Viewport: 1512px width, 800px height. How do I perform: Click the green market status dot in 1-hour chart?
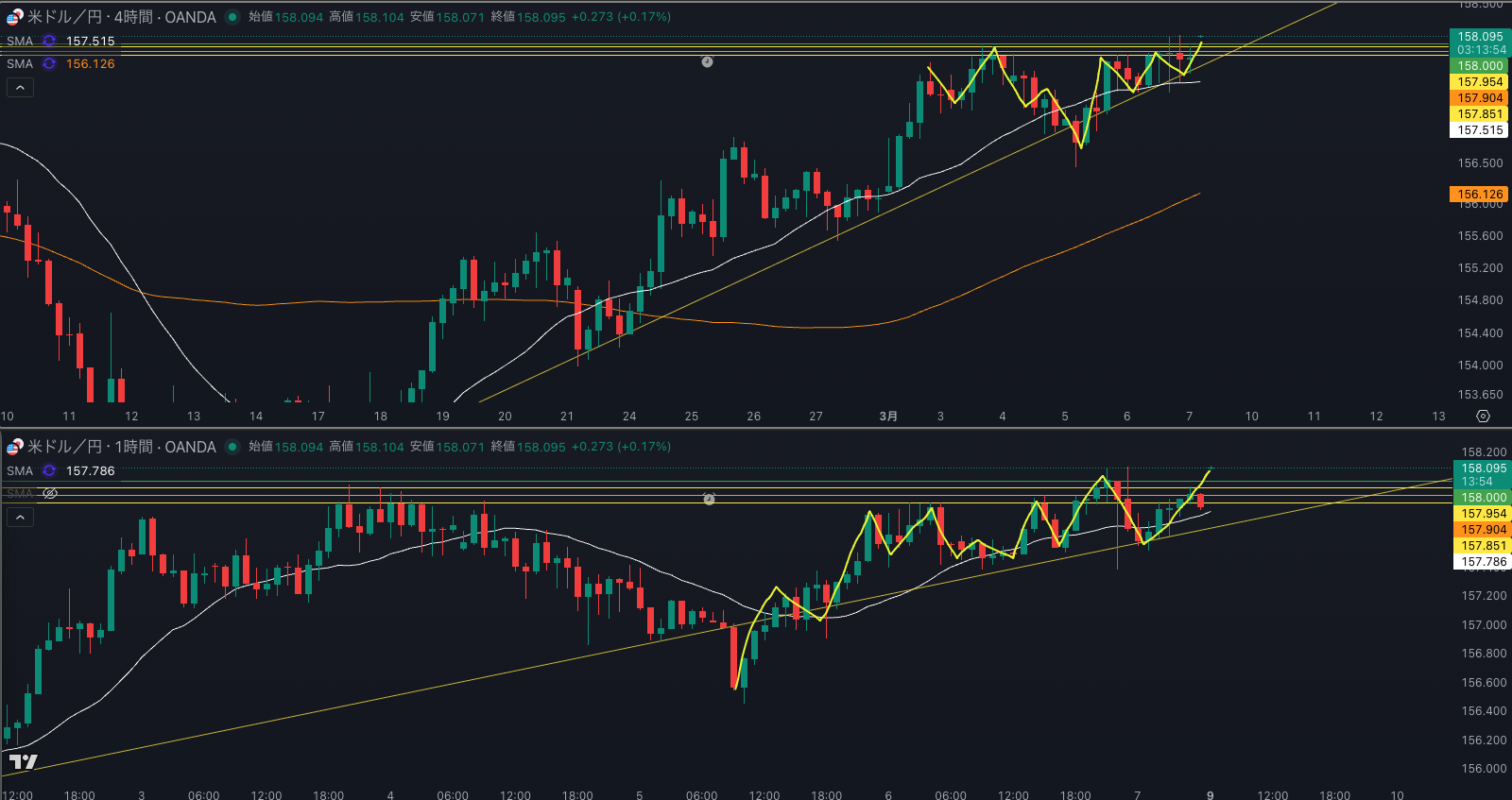pos(232,447)
